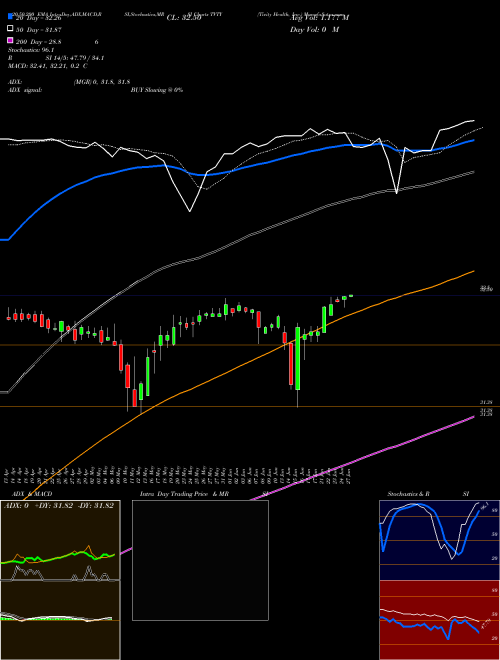This screenshot has height=660, width=500.
Task: Select the '50 Day - 31.87' label
Action: coord(39,29)
